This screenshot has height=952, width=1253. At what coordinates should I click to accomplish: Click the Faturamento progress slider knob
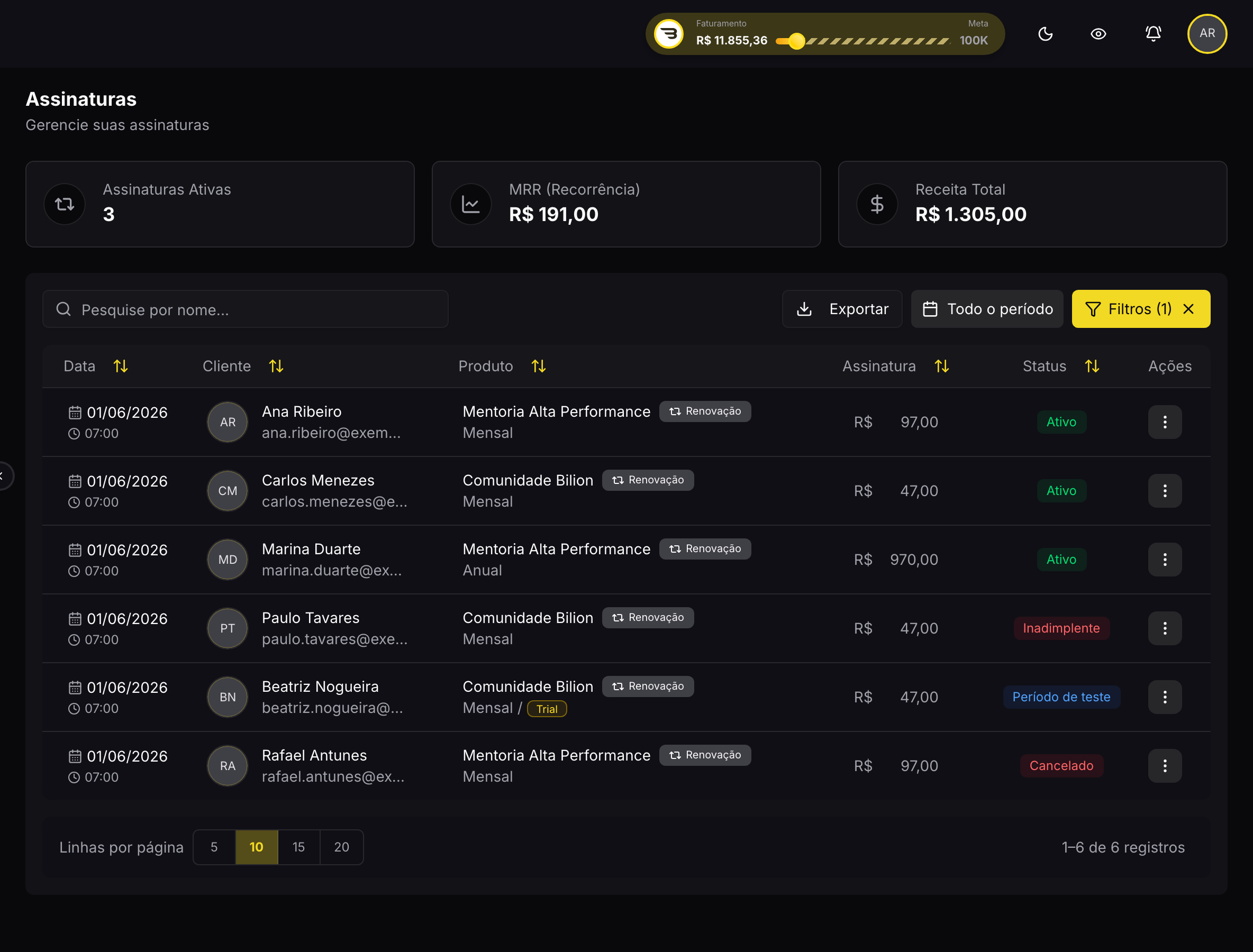[x=796, y=41]
